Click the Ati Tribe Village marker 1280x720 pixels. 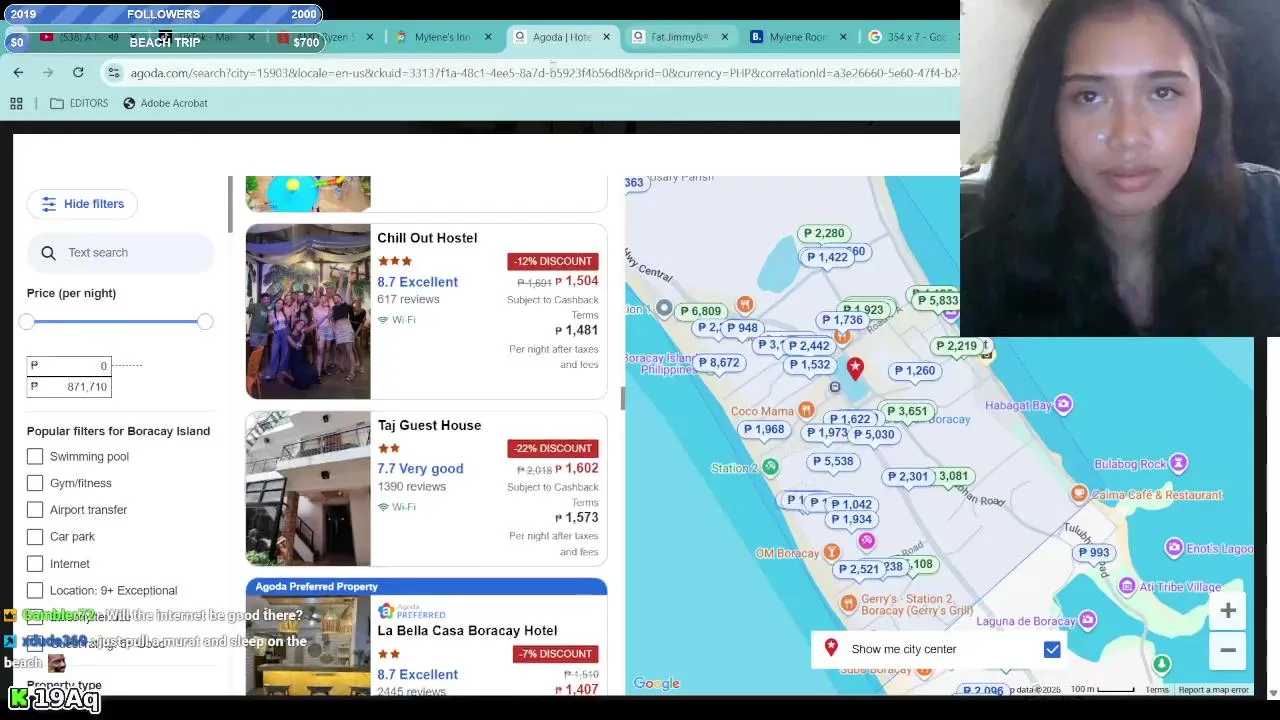coord(1127,586)
